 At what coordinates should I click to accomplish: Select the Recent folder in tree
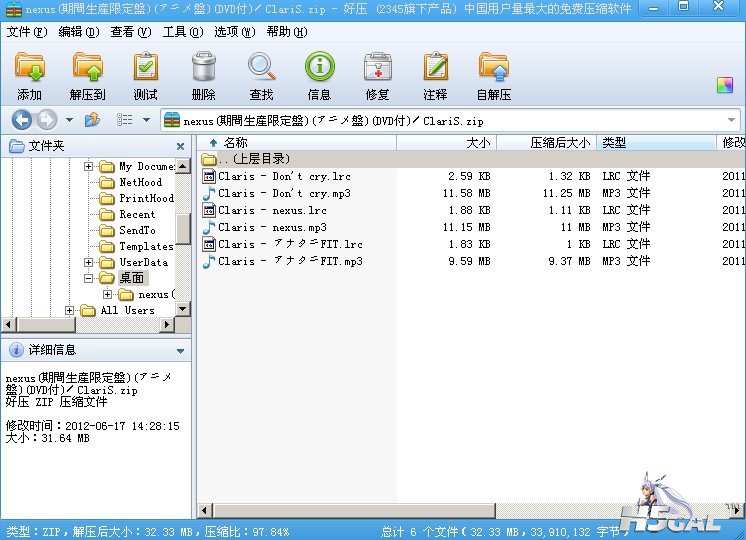click(x=137, y=214)
